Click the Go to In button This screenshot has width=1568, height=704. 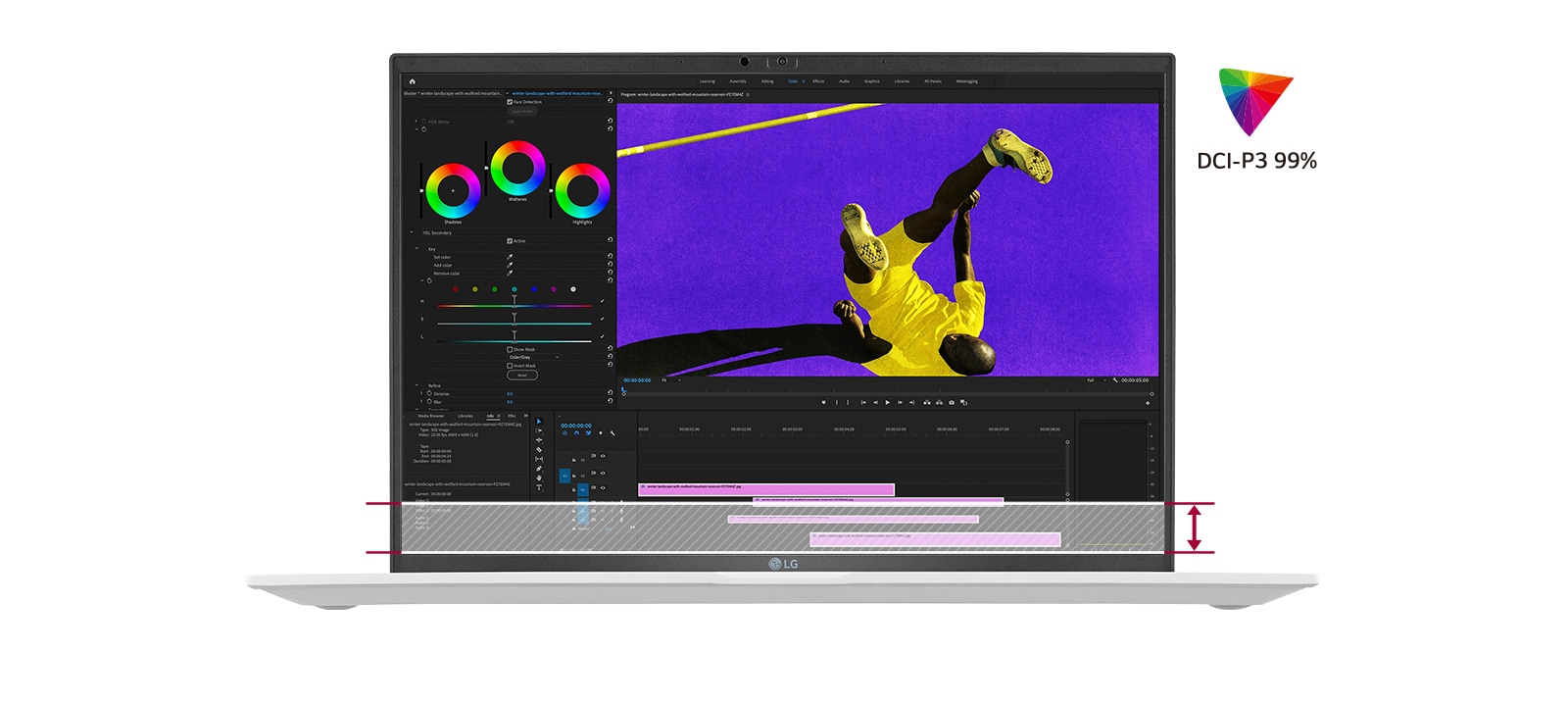point(863,402)
